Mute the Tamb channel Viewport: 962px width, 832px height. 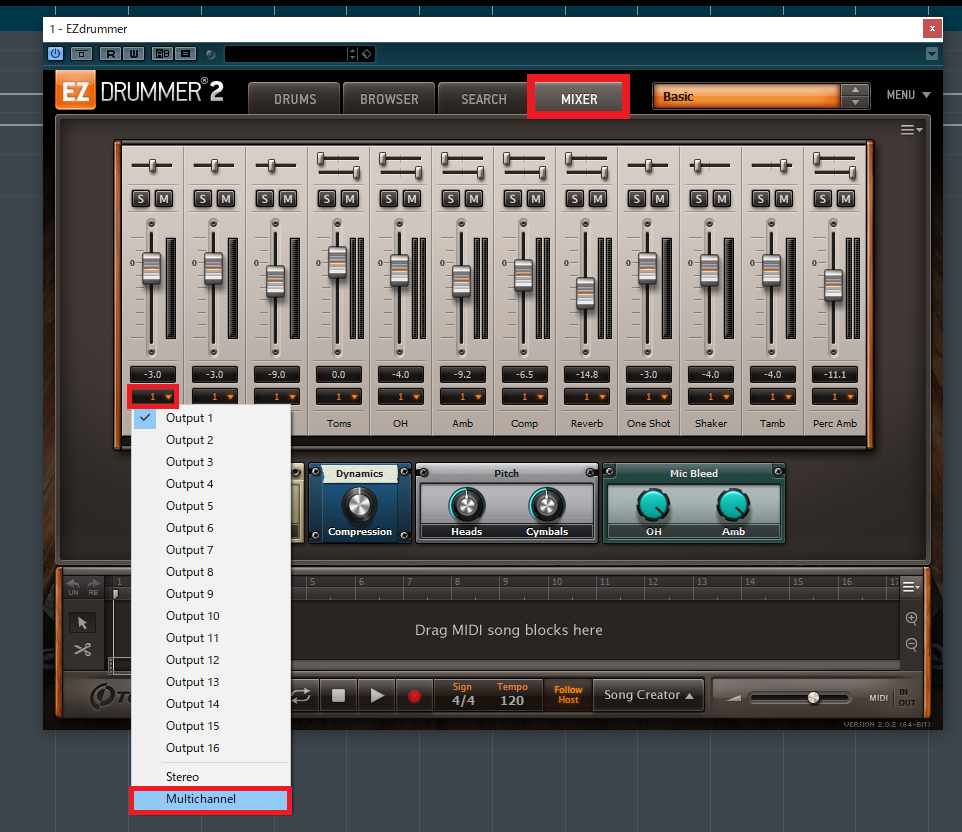click(x=783, y=199)
